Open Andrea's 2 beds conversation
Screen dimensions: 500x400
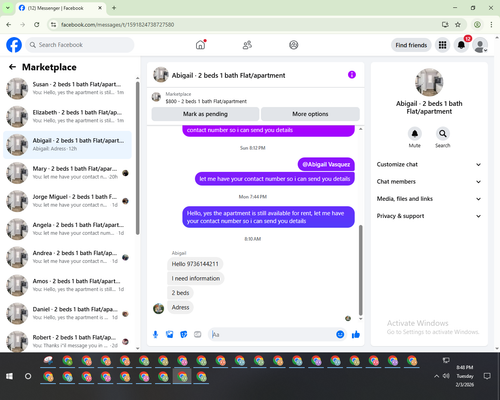point(67,257)
